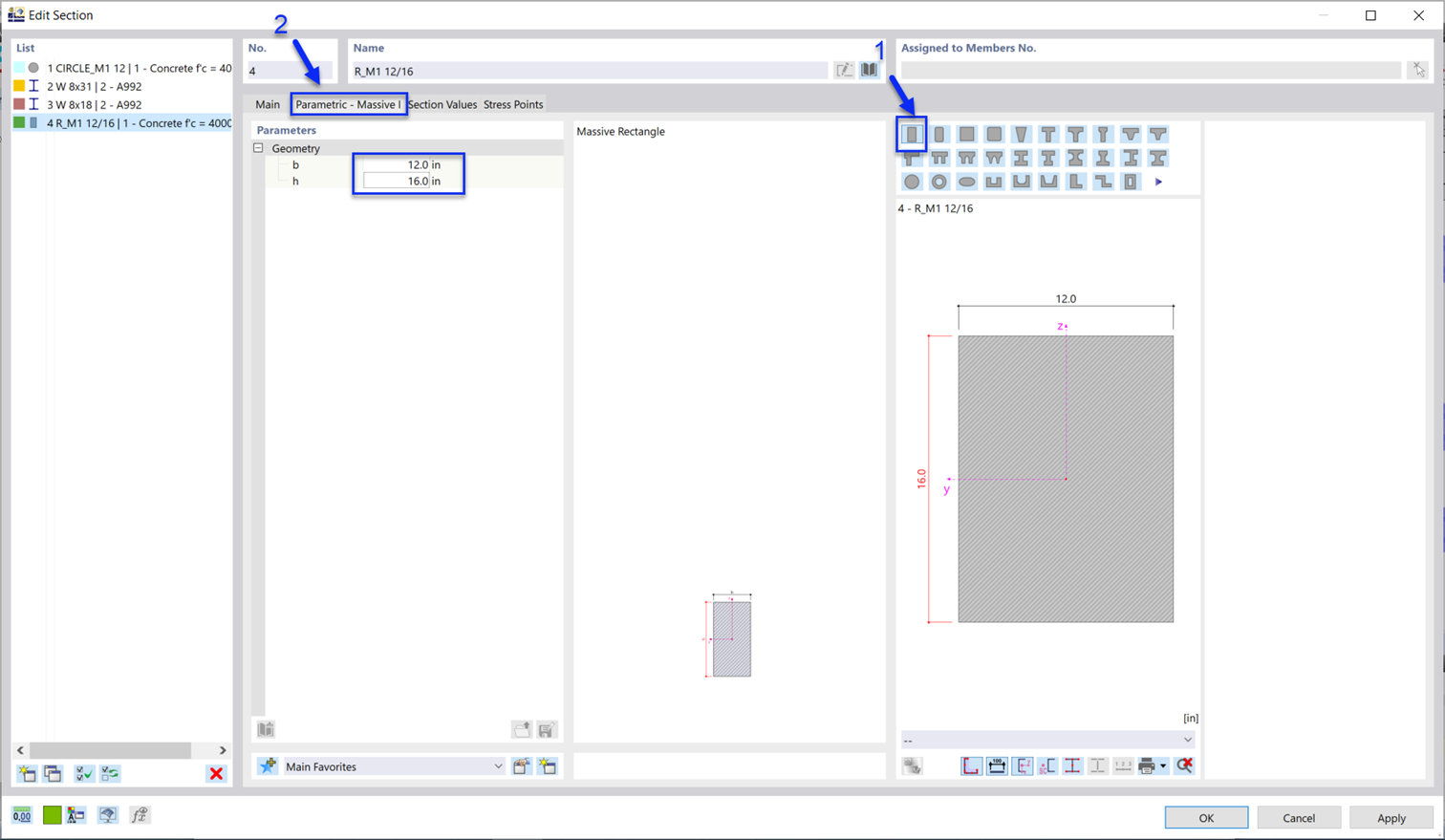Click the yellow color swatch of W 8x31

tap(19, 86)
